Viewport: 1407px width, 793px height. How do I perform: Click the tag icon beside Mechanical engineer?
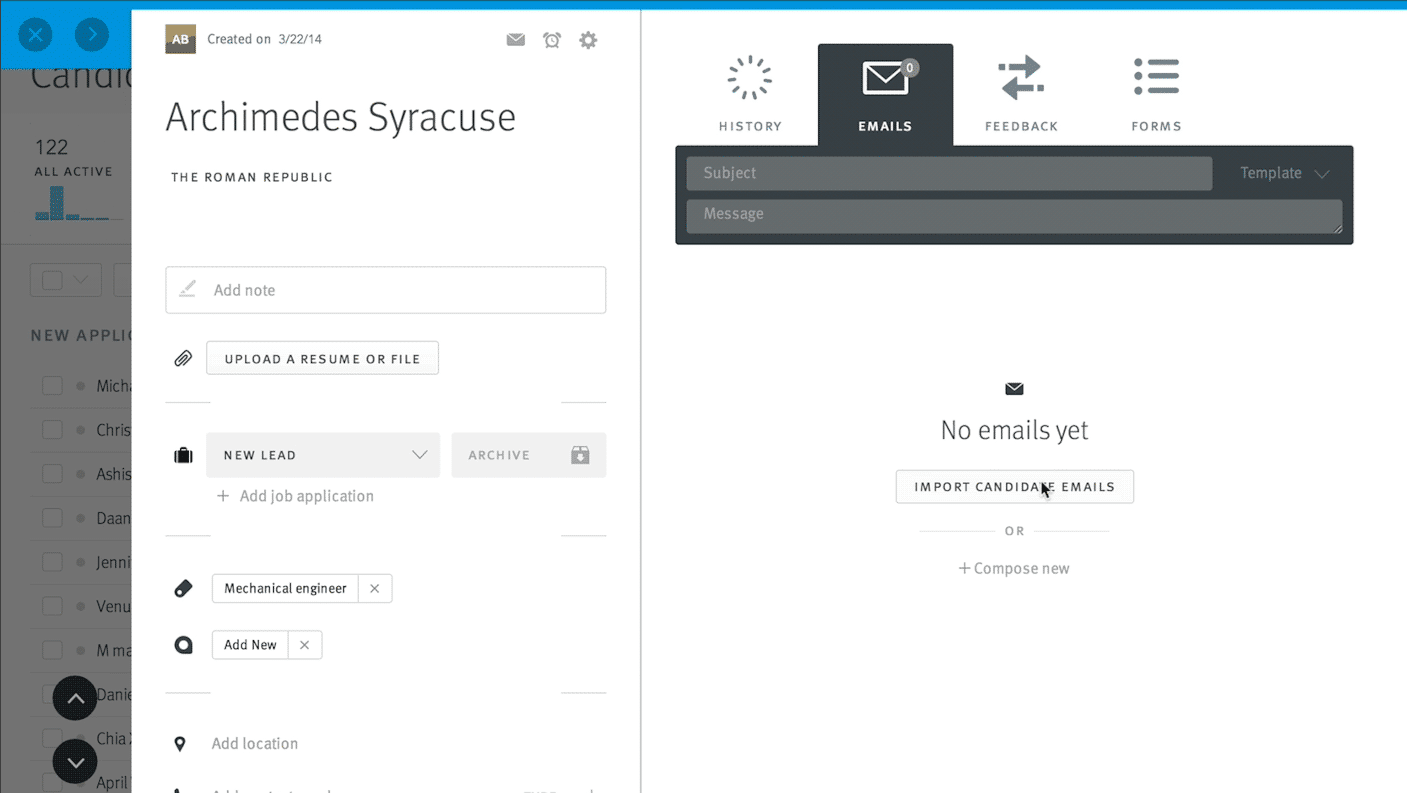tap(183, 589)
